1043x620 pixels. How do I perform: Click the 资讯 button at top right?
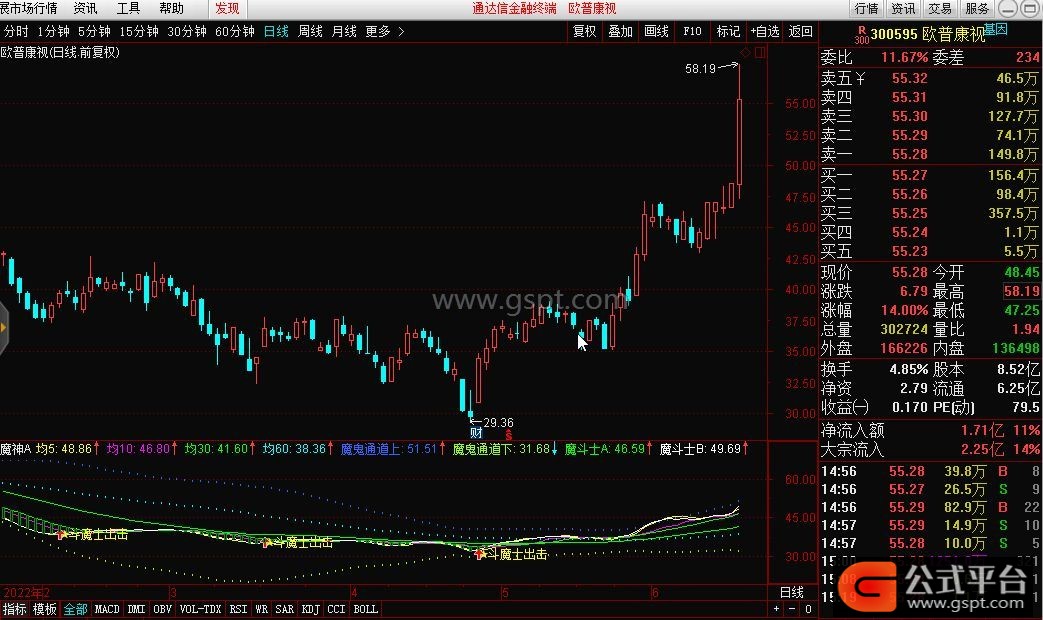pos(903,9)
